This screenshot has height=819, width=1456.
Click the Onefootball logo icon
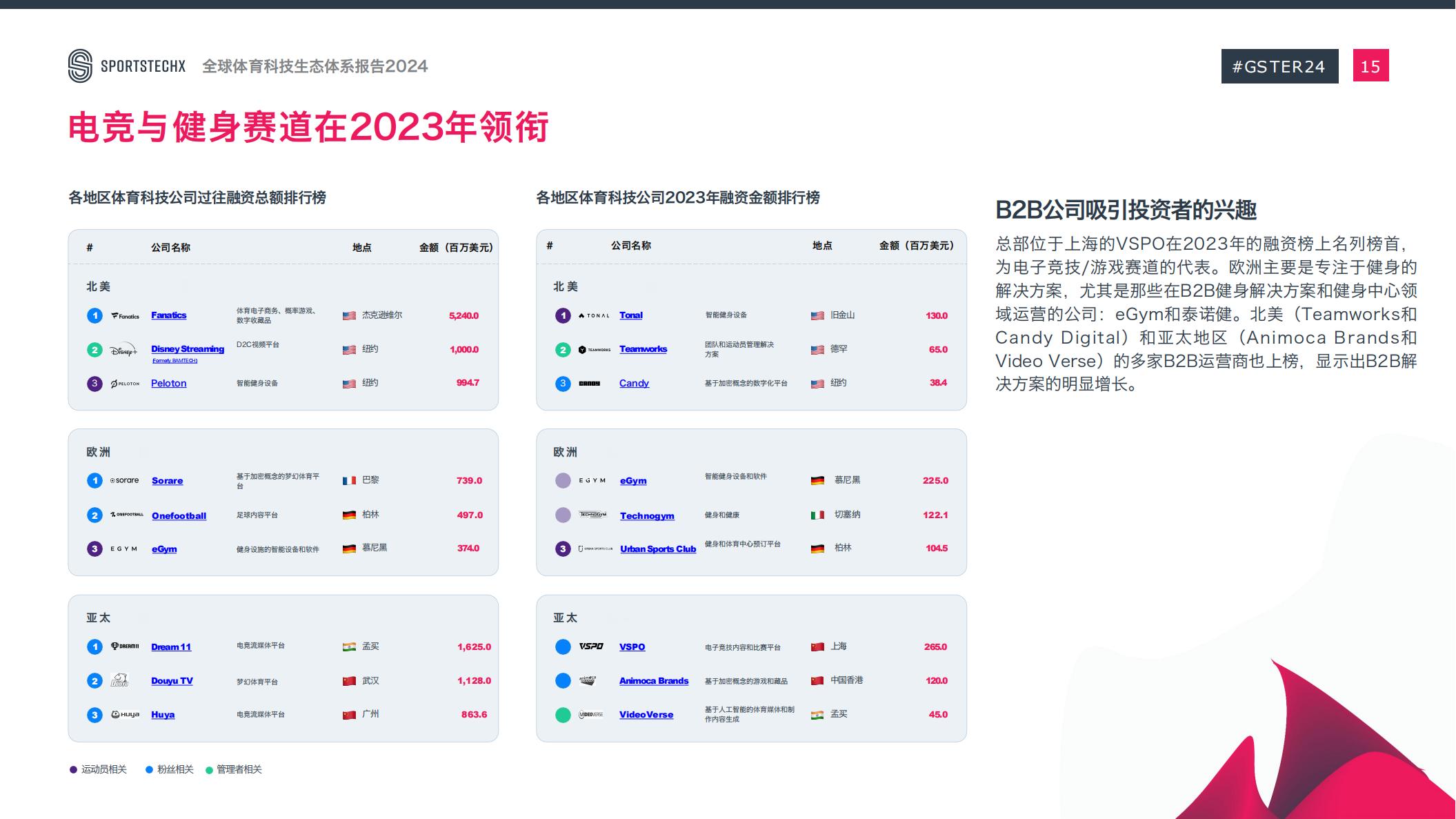click(127, 515)
